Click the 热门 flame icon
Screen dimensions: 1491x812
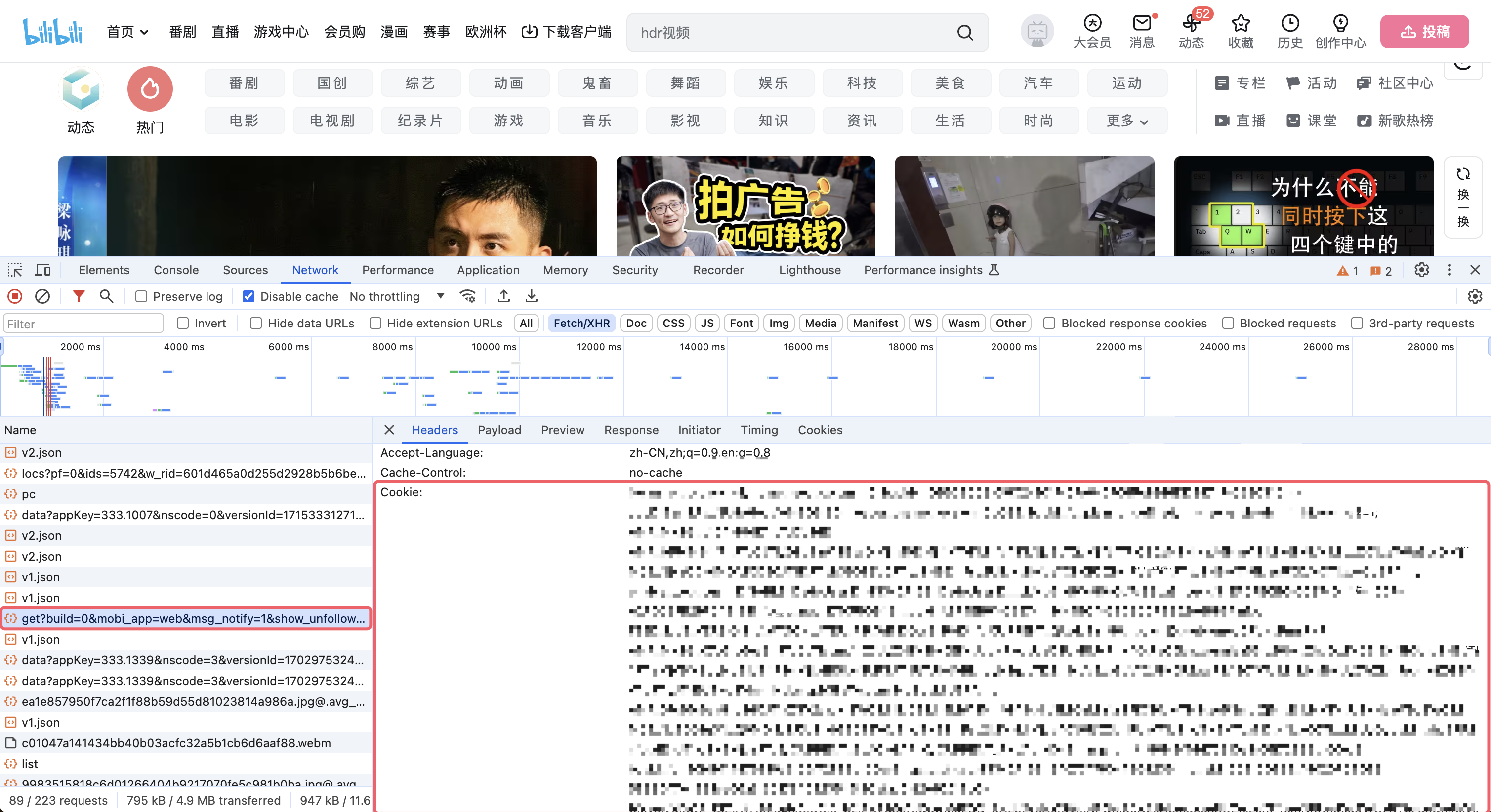pos(150,89)
